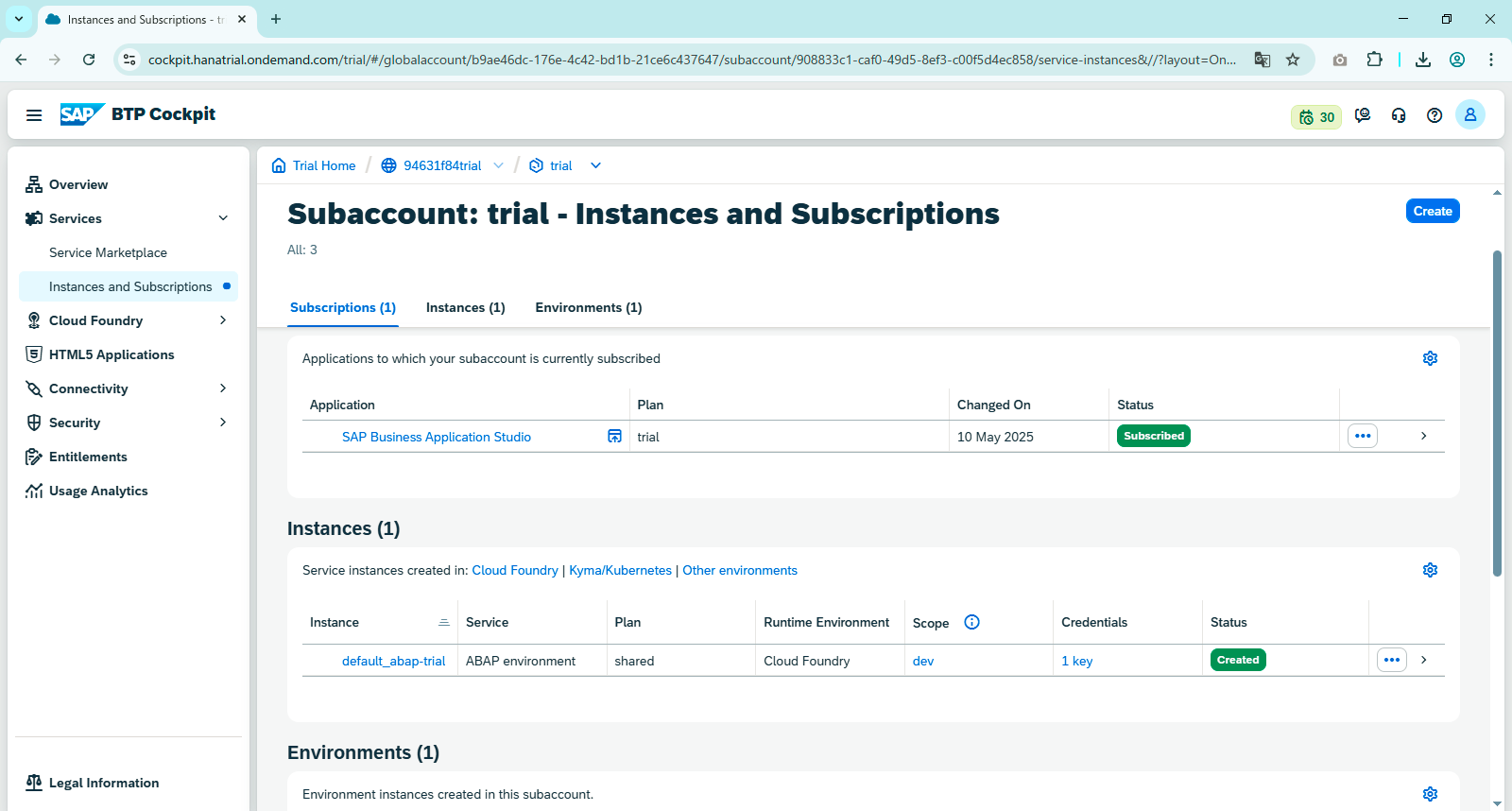
Task: Open actions menu for default_abap-trial instance
Action: click(1392, 660)
